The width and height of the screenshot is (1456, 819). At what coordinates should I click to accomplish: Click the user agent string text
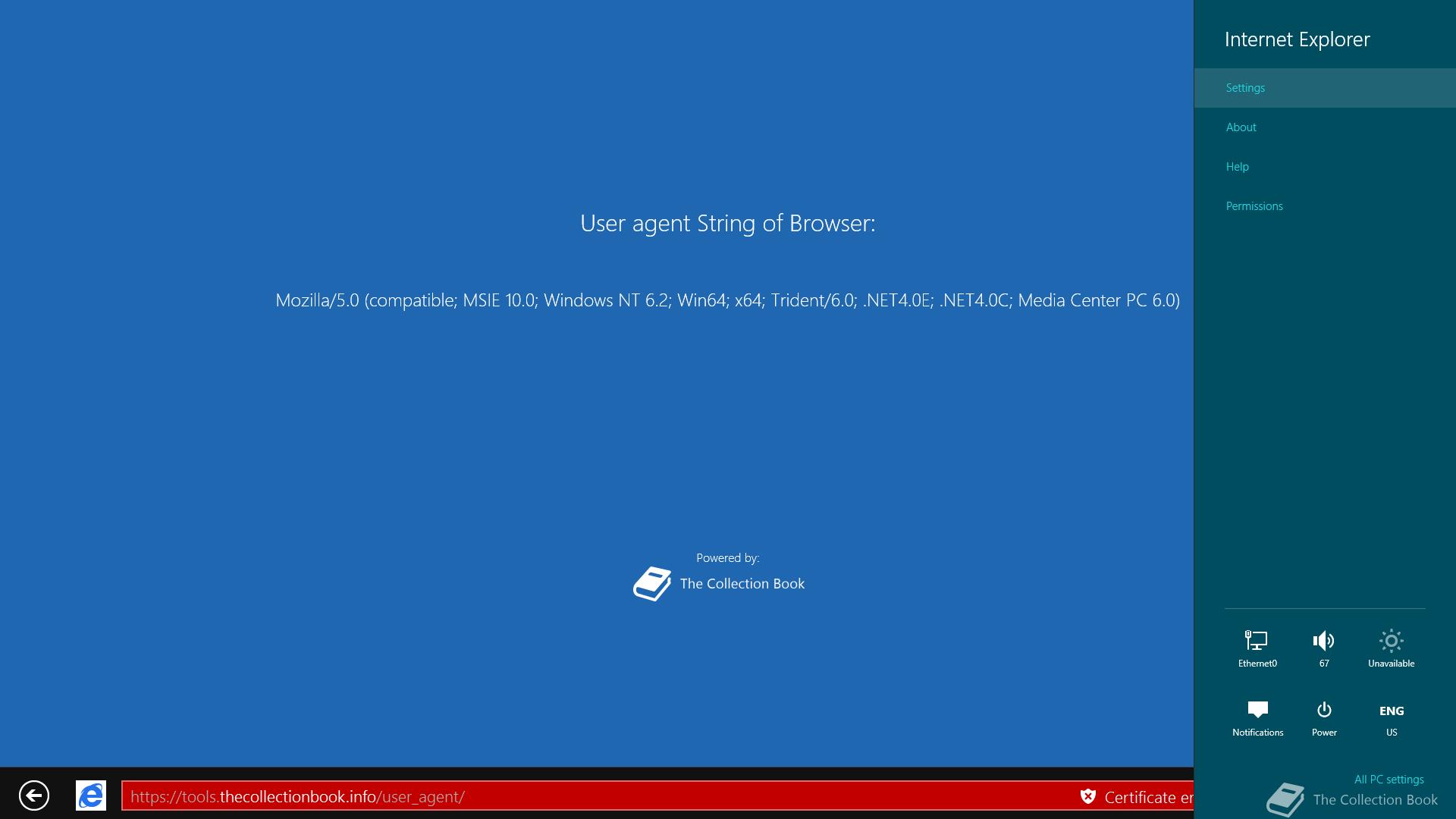click(727, 300)
